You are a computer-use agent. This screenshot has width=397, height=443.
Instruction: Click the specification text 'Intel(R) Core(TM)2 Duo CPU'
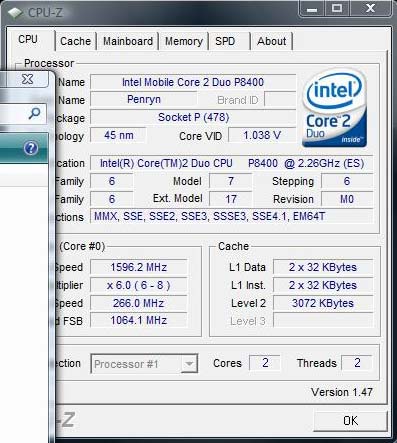166,163
